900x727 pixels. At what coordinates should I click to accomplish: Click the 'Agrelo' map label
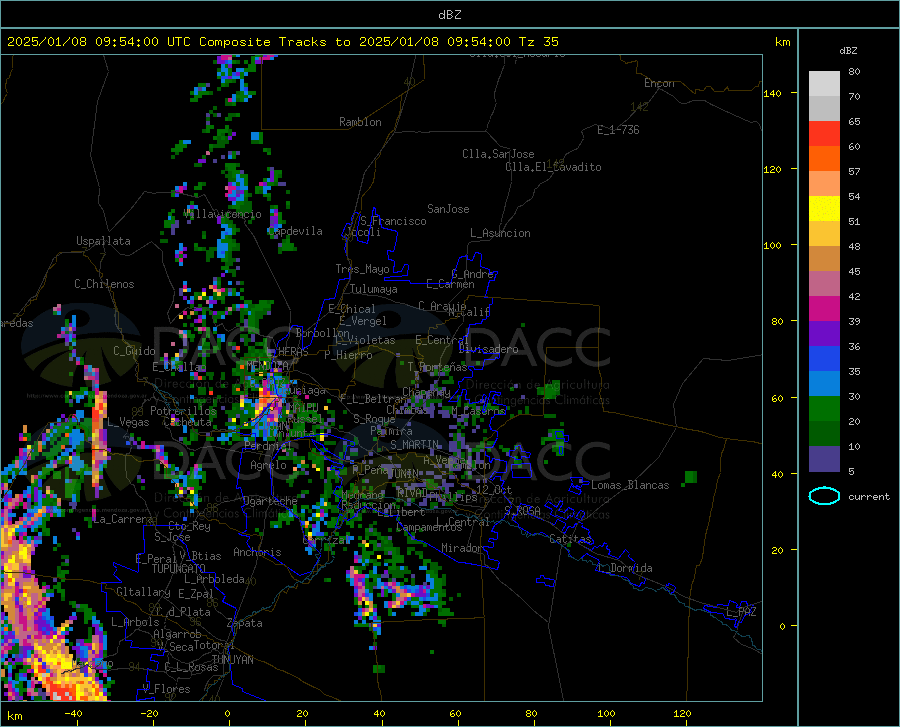[x=268, y=465]
